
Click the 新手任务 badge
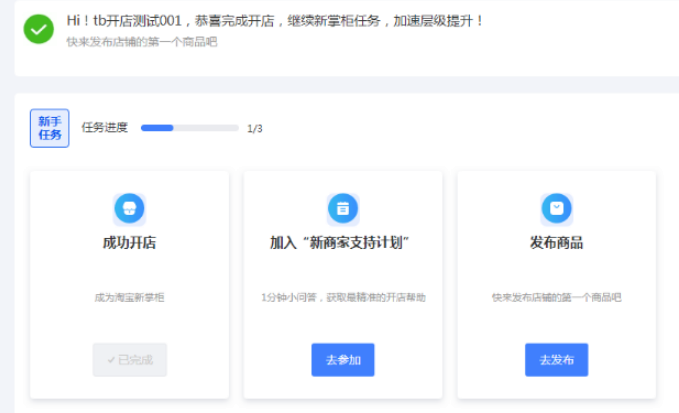(x=49, y=128)
